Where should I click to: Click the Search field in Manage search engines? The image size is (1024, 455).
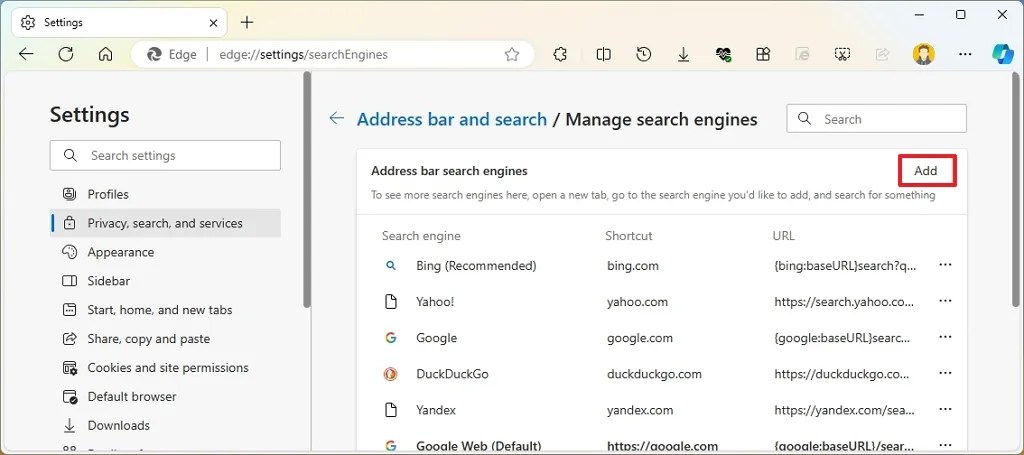pos(876,119)
